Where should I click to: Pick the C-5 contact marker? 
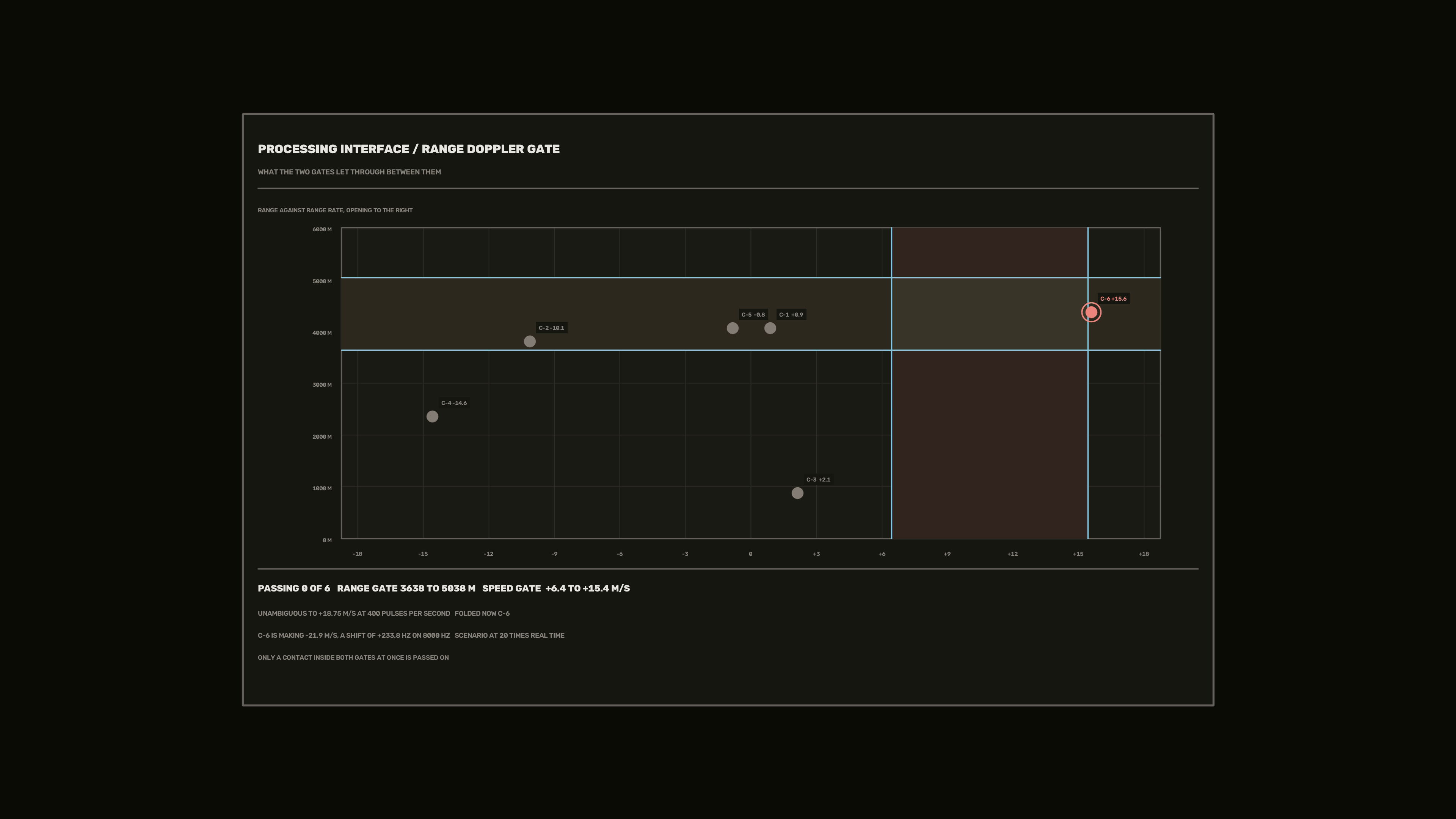click(x=733, y=328)
